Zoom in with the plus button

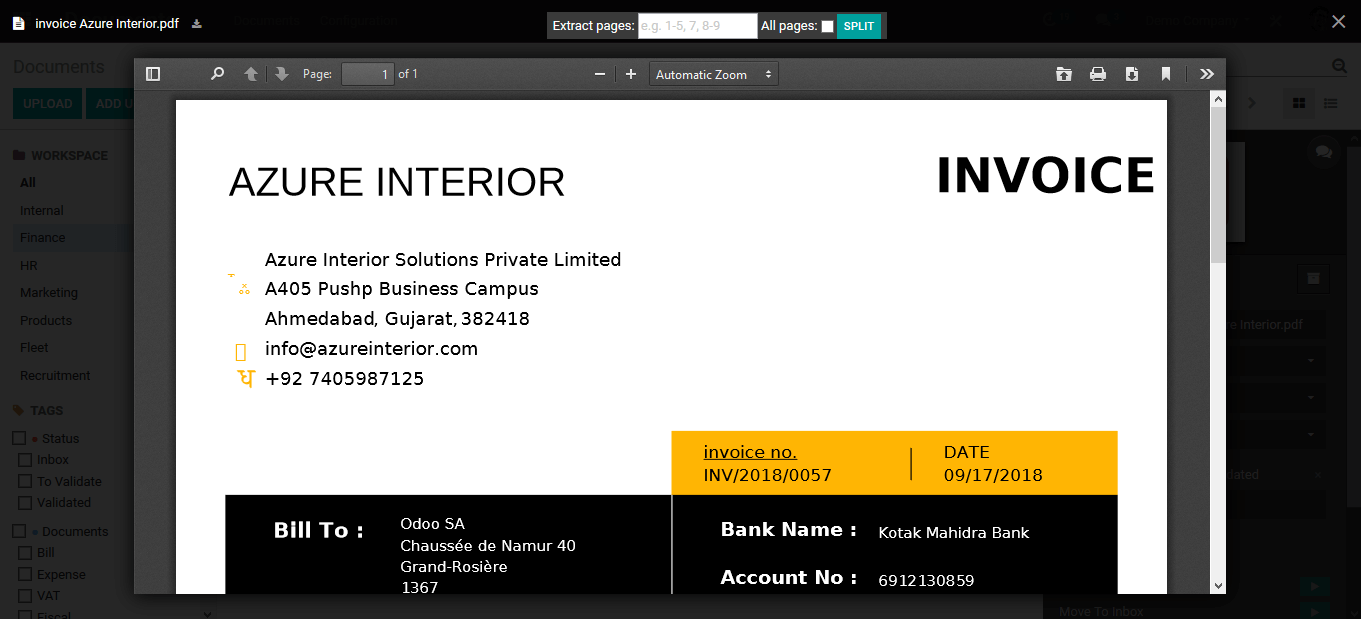click(631, 74)
